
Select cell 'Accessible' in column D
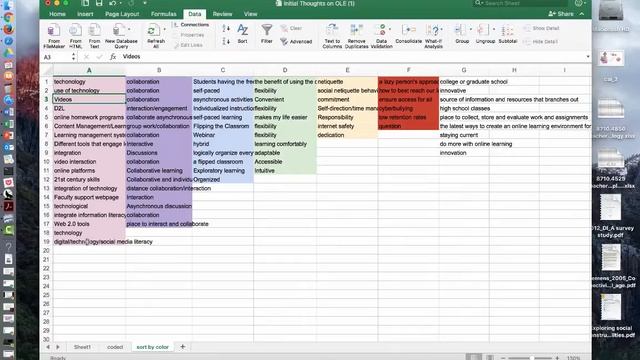pyautogui.click(x=284, y=162)
